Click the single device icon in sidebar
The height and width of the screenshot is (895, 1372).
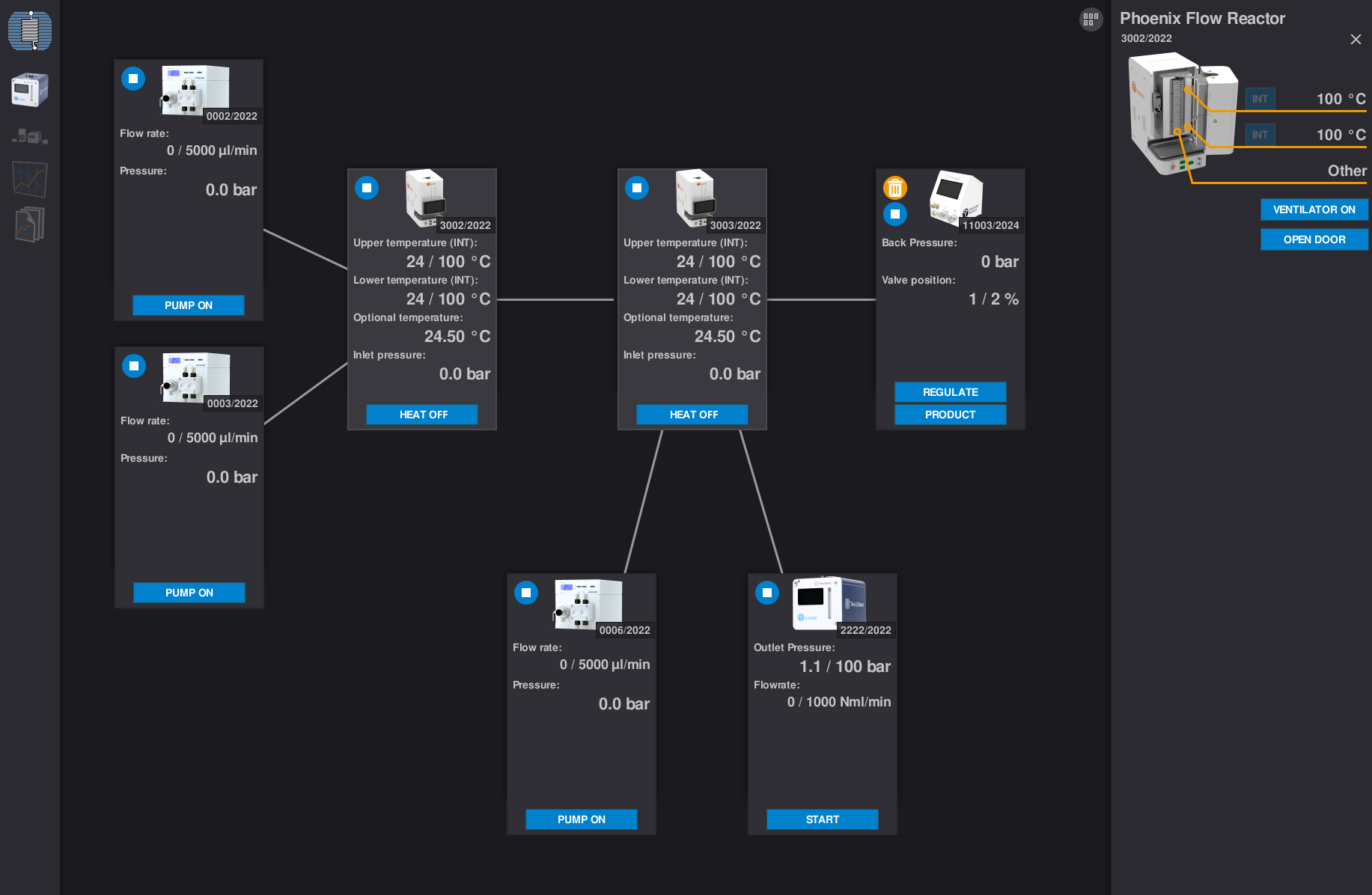tap(30, 90)
